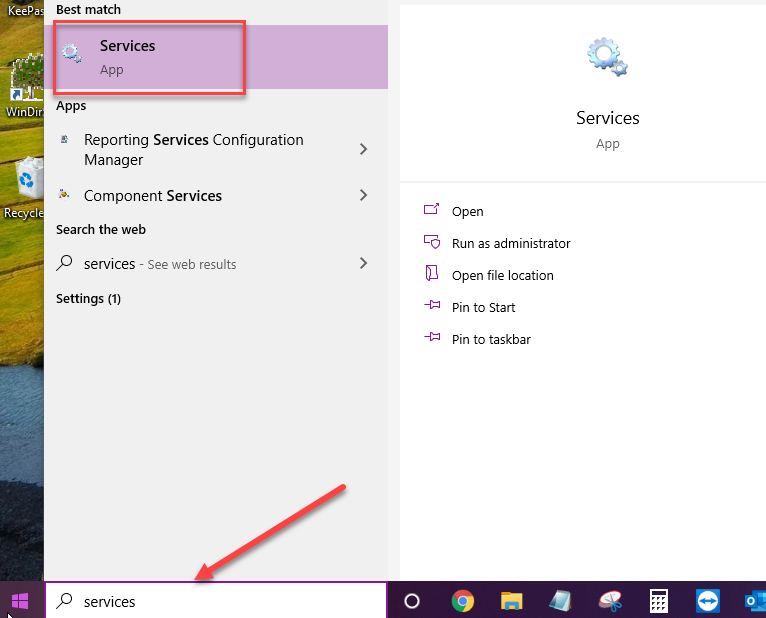Open the Windows Start button
The image size is (766, 618).
coord(20,601)
